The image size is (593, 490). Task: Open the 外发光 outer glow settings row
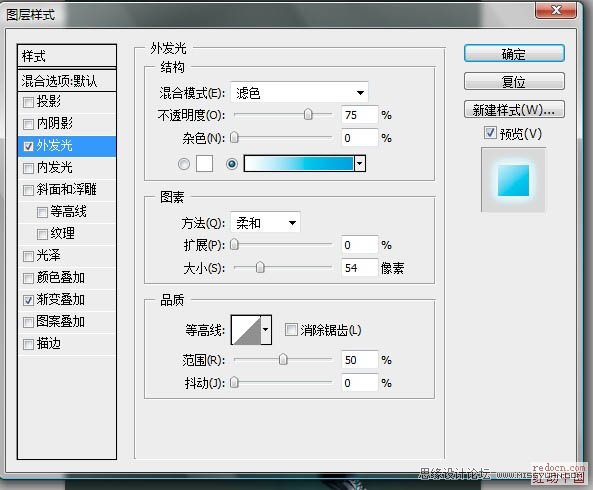[67, 146]
